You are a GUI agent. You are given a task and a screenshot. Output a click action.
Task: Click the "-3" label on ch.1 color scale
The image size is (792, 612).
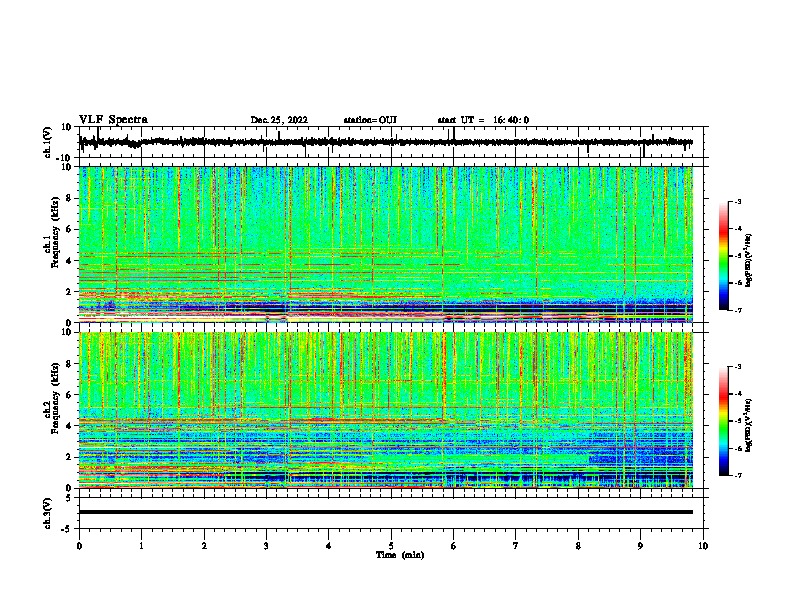(x=738, y=201)
